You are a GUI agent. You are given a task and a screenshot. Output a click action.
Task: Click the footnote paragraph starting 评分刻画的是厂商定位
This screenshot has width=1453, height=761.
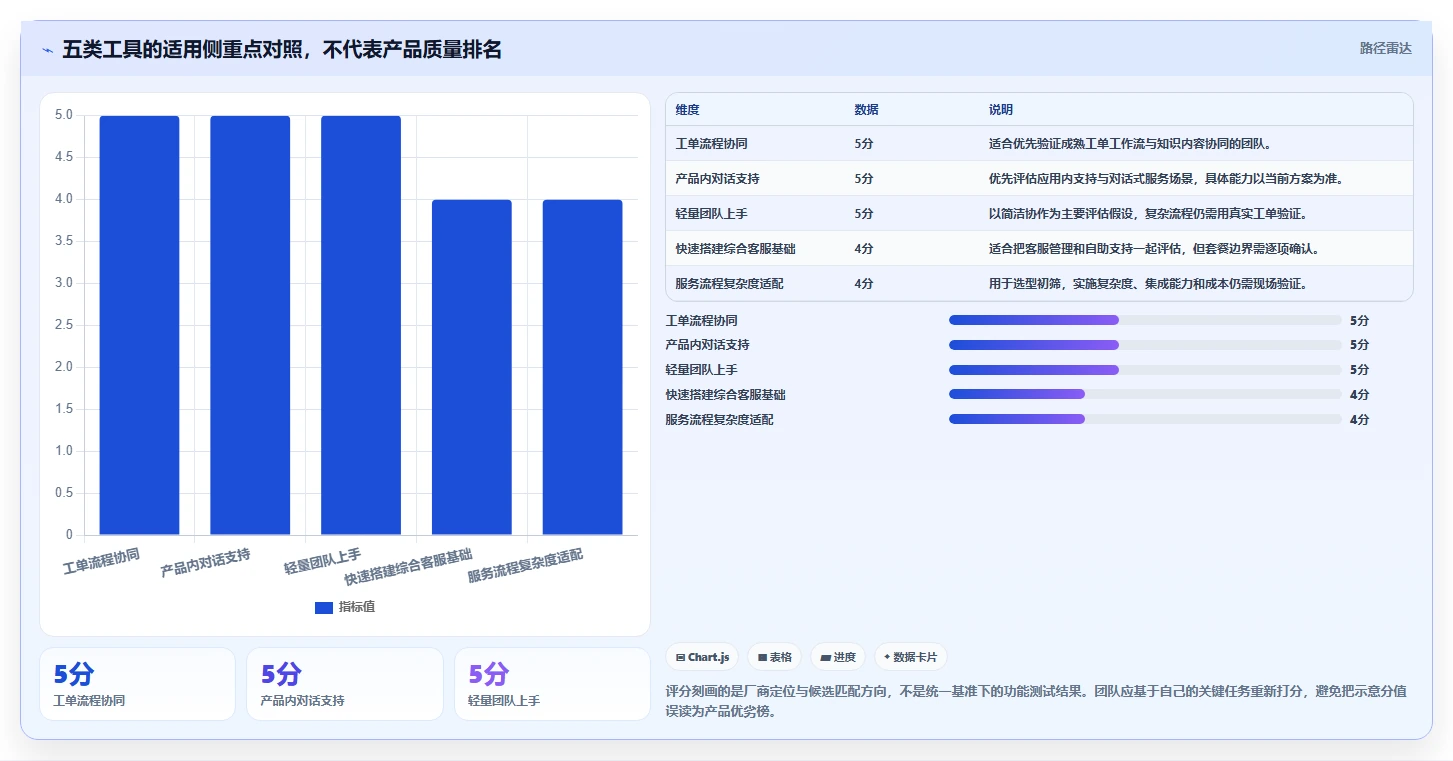(x=1036, y=701)
